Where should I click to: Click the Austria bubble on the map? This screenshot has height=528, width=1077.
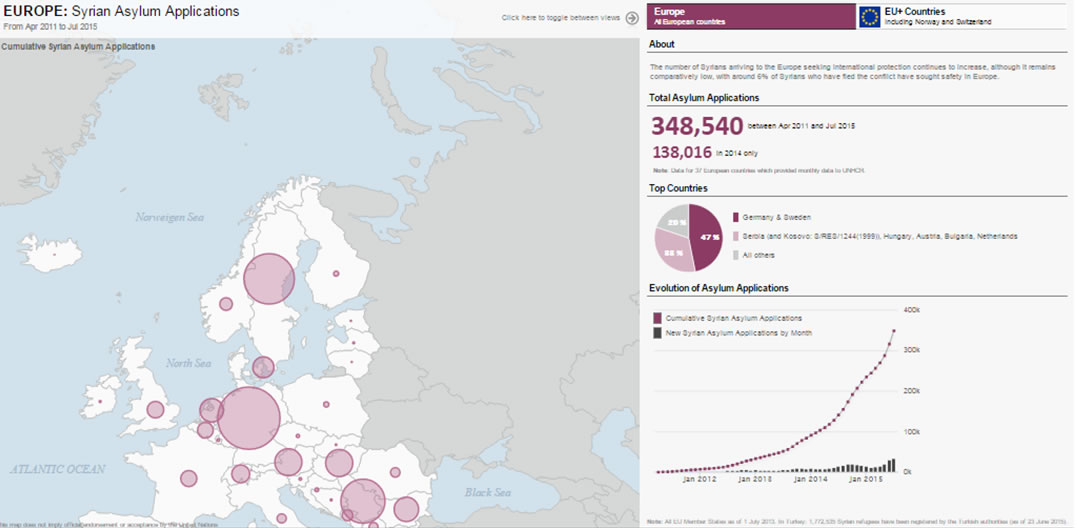288,462
